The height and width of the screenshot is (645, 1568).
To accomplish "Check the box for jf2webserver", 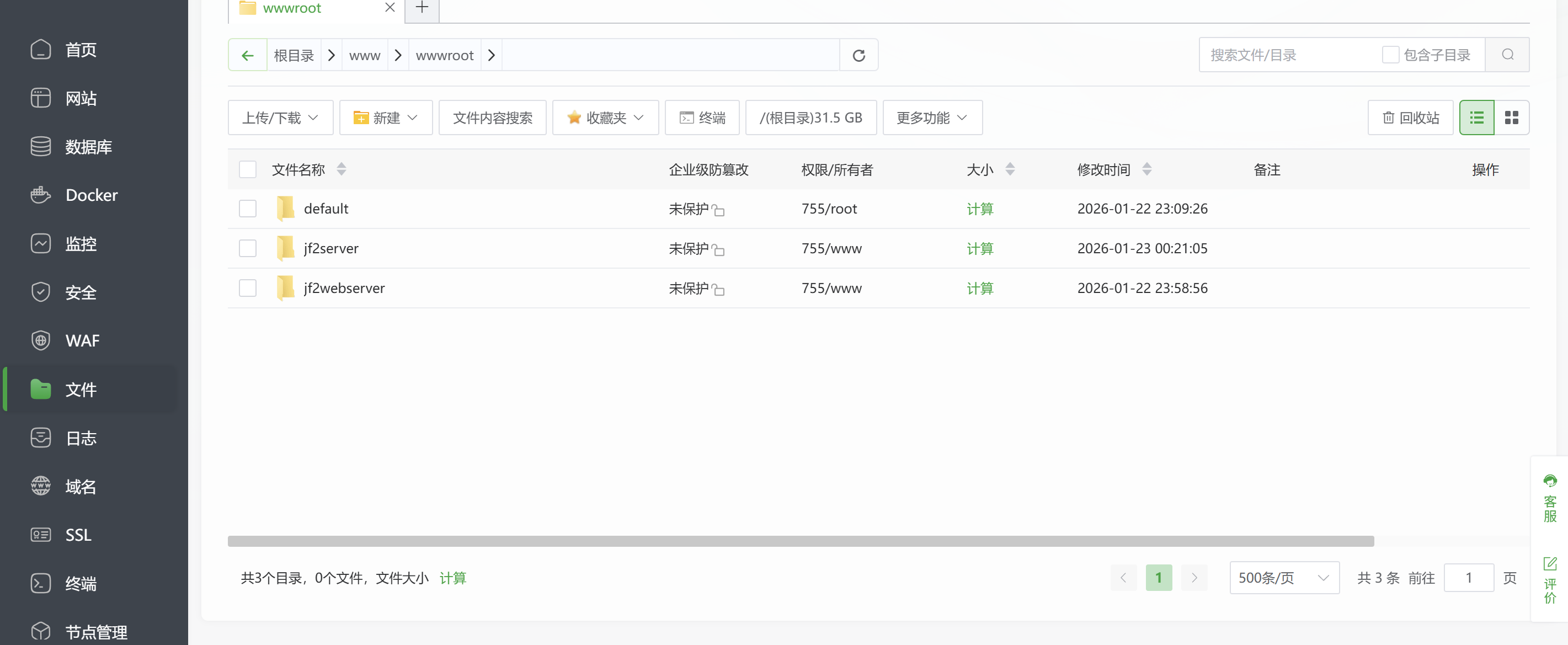I will 247,288.
